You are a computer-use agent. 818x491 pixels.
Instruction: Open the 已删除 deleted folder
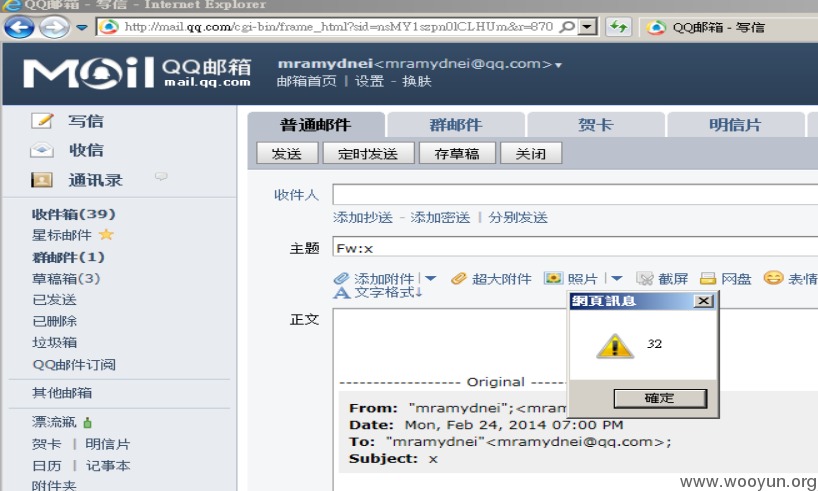tap(54, 321)
